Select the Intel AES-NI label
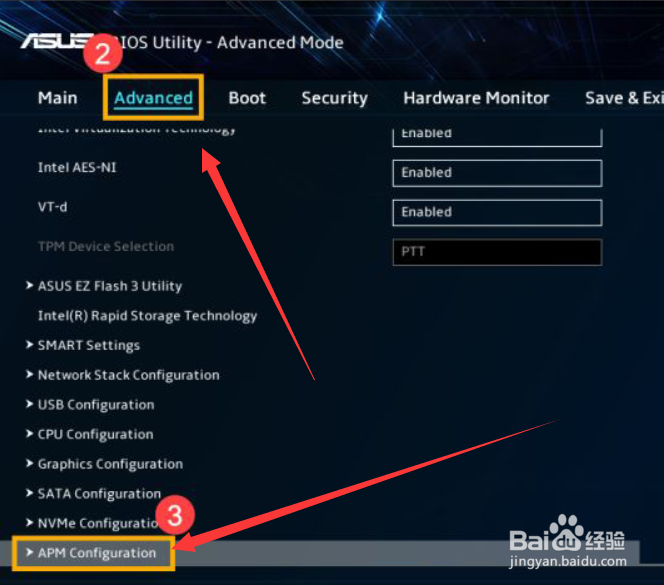The width and height of the screenshot is (664, 585). 77,168
